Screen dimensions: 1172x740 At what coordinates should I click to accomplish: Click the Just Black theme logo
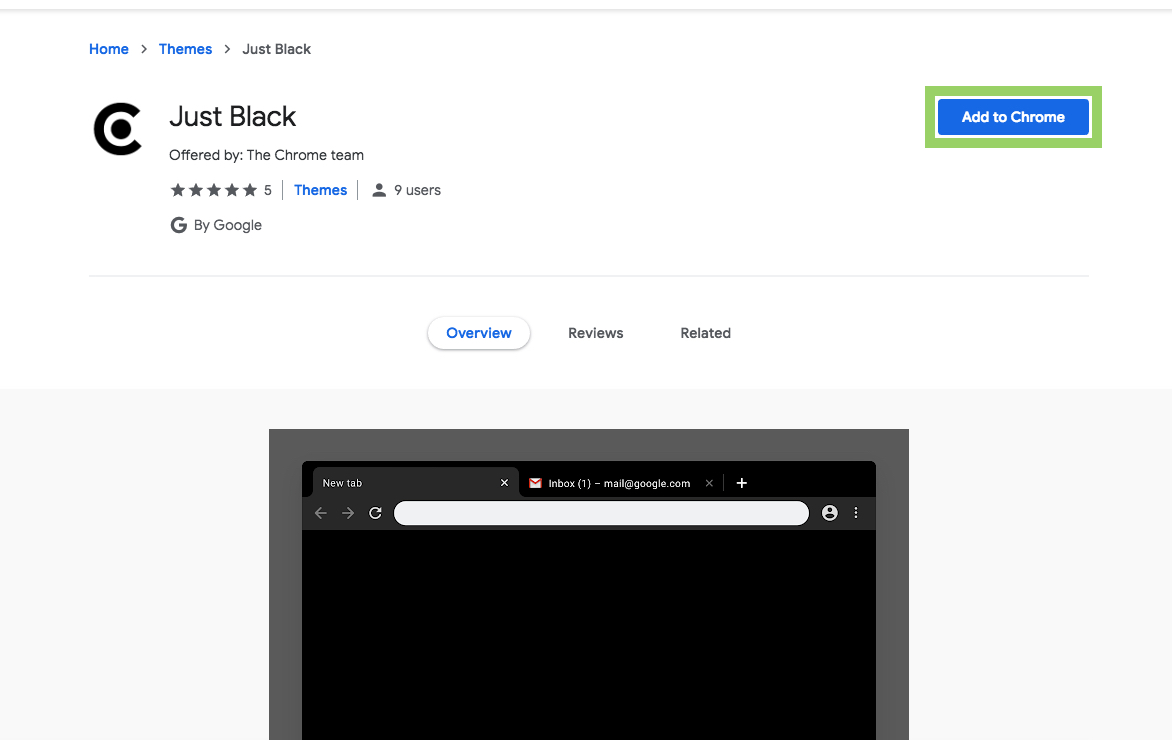tap(117, 129)
